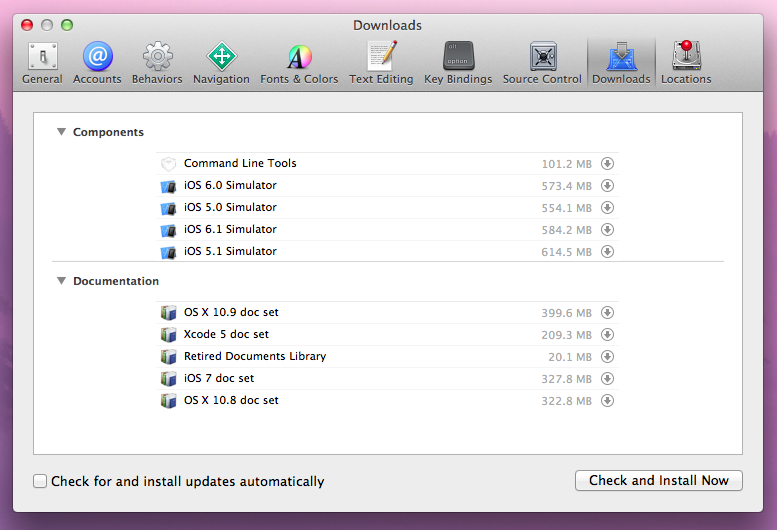Click the Check and Install Now button
Screen dimensions: 777x530
click(658, 480)
